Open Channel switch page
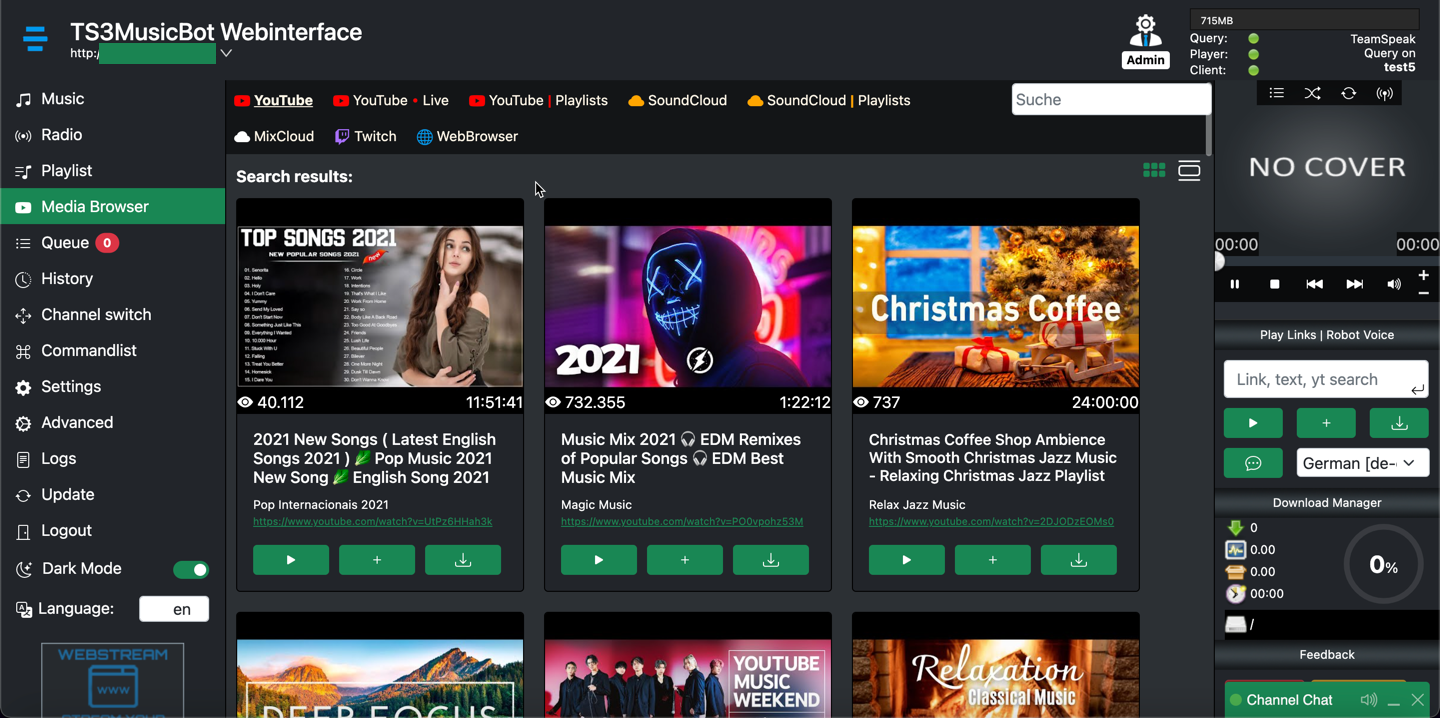The image size is (1440, 718). pos(112,315)
